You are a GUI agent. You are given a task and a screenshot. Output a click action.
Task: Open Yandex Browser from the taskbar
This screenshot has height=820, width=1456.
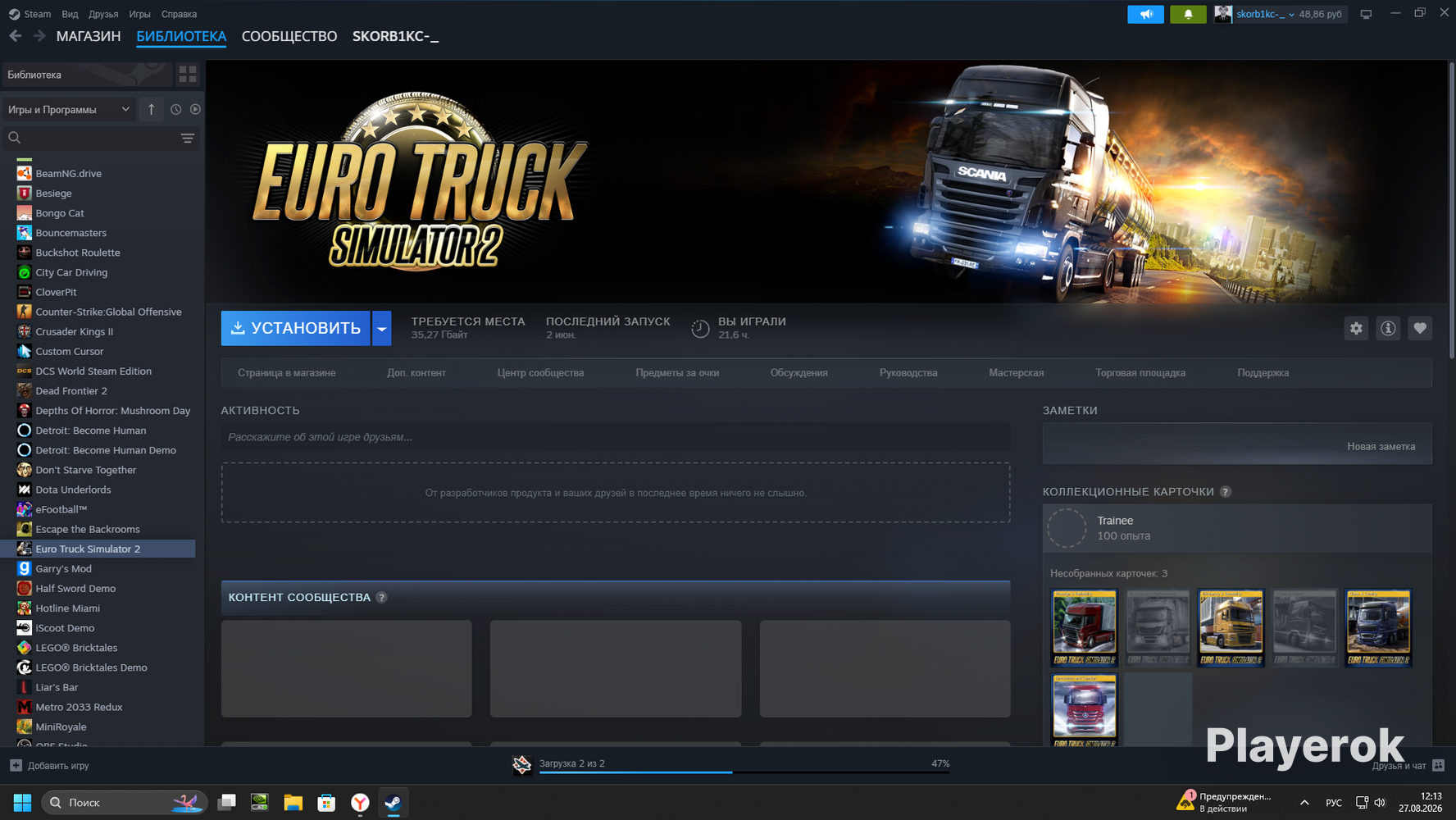point(360,802)
